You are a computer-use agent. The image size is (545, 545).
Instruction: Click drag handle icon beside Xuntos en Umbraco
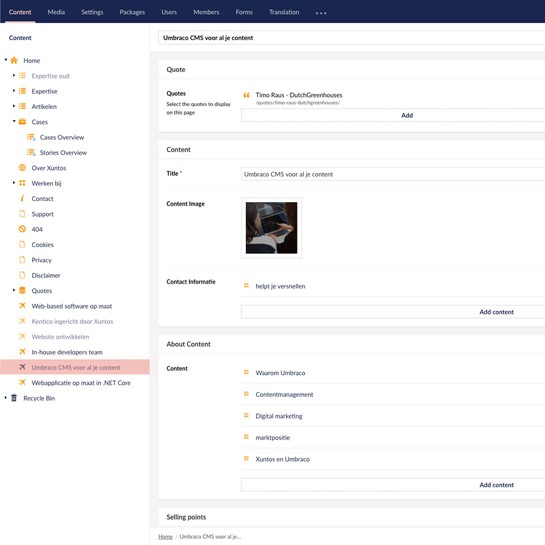click(x=246, y=459)
